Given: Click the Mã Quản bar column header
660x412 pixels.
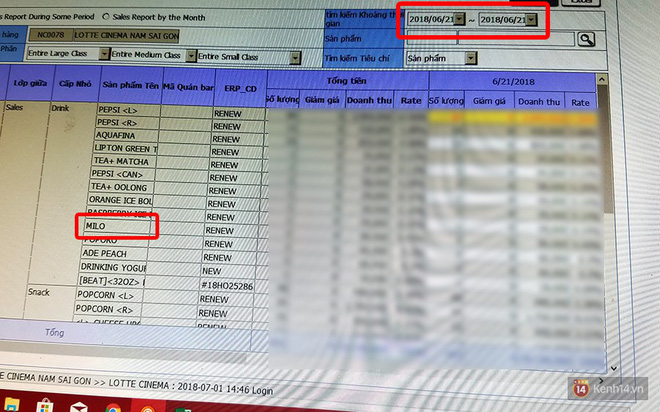Looking at the screenshot, I should 188,87.
